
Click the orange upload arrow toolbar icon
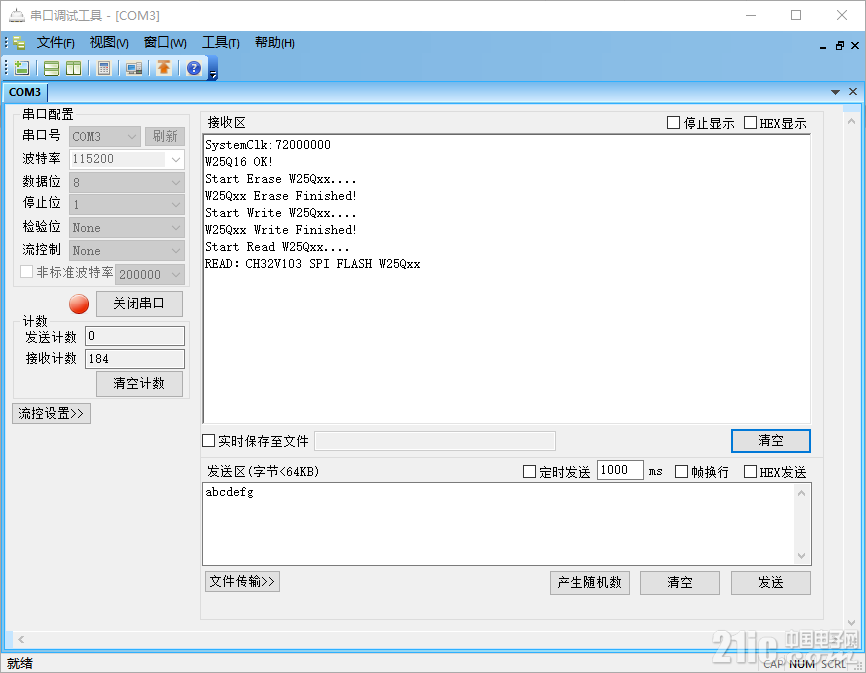pos(163,68)
